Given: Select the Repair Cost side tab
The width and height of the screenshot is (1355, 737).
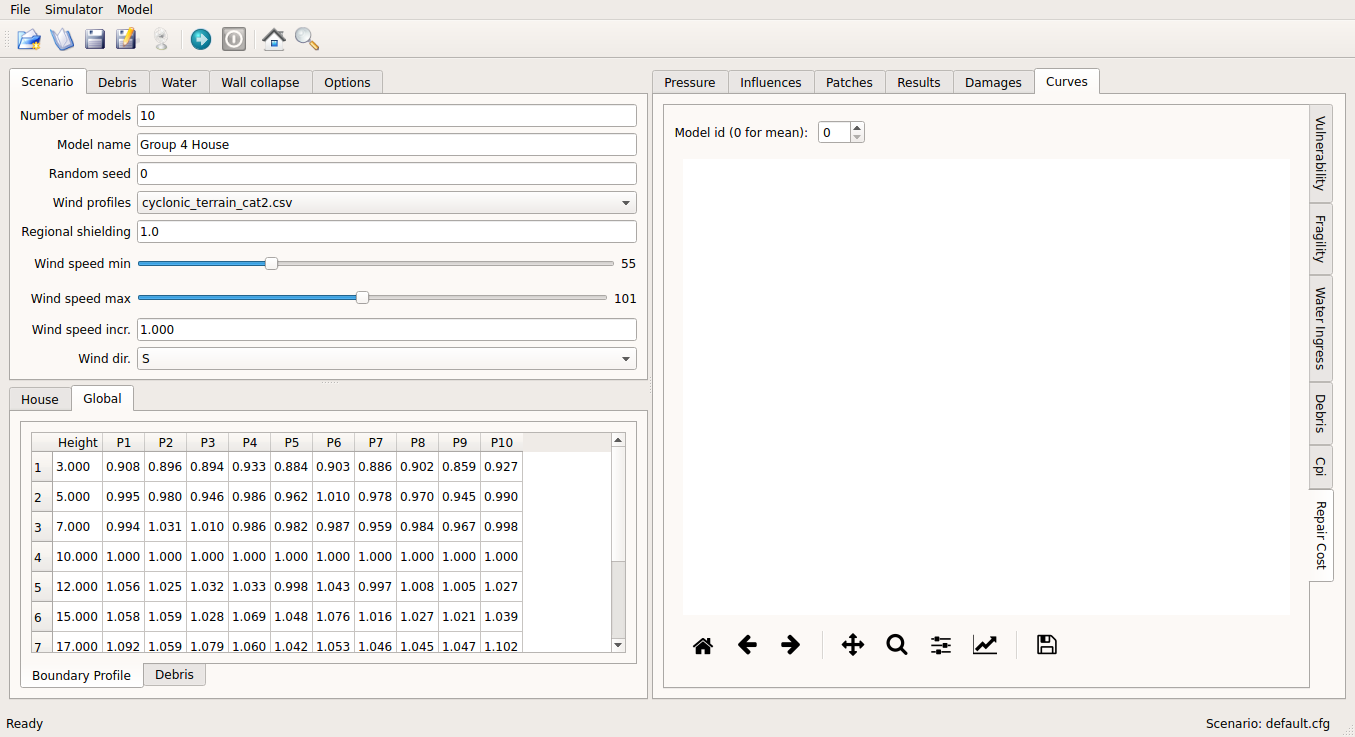Looking at the screenshot, I should (x=1320, y=535).
